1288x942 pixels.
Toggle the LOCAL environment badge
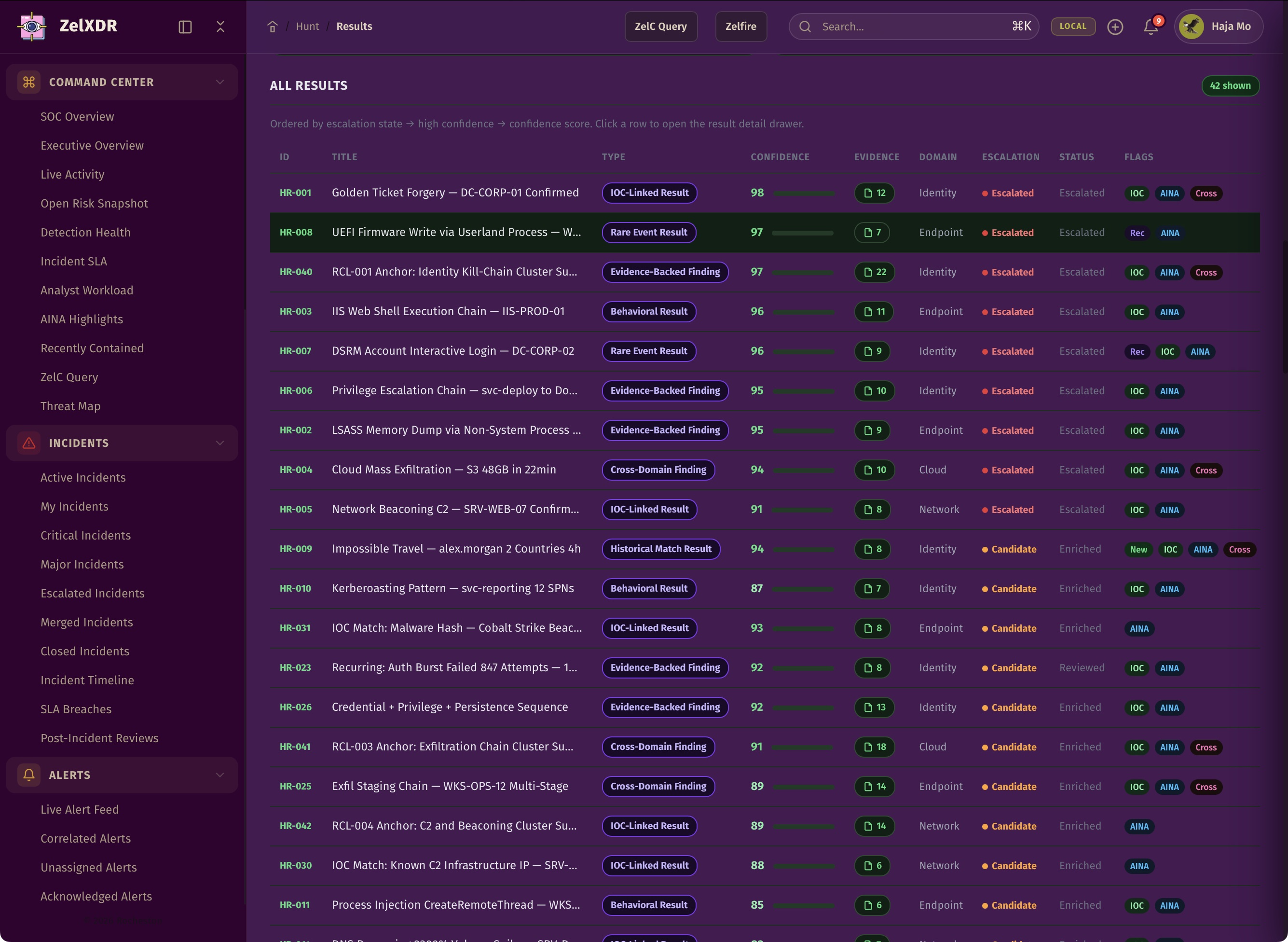coord(1072,26)
